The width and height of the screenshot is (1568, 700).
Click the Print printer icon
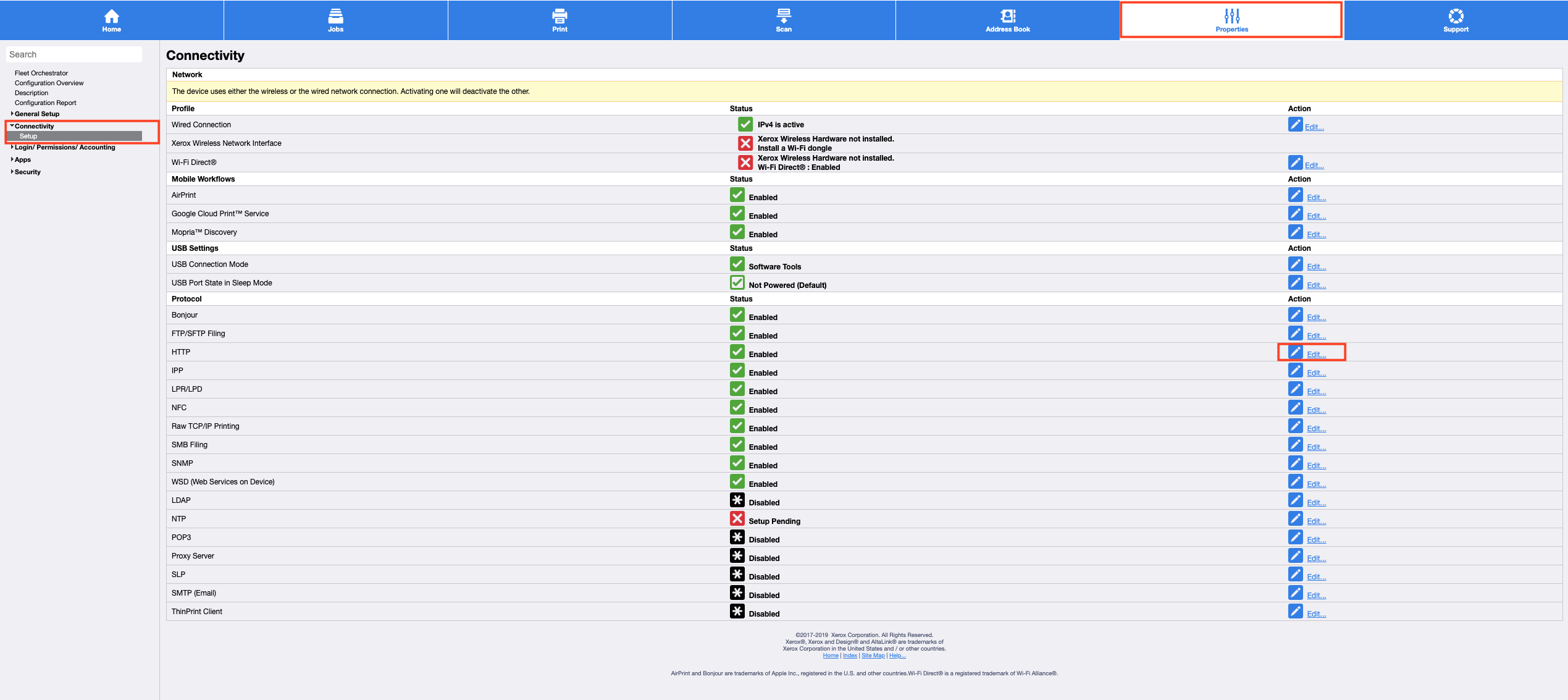click(x=560, y=16)
